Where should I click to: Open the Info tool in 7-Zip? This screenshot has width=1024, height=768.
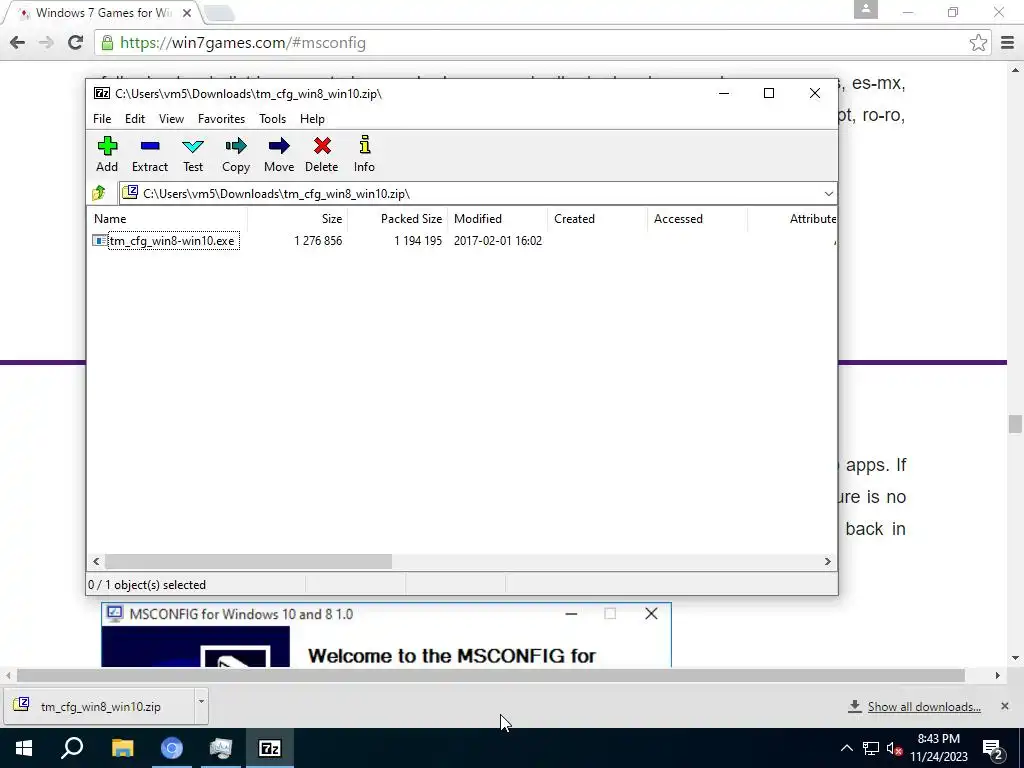click(364, 154)
